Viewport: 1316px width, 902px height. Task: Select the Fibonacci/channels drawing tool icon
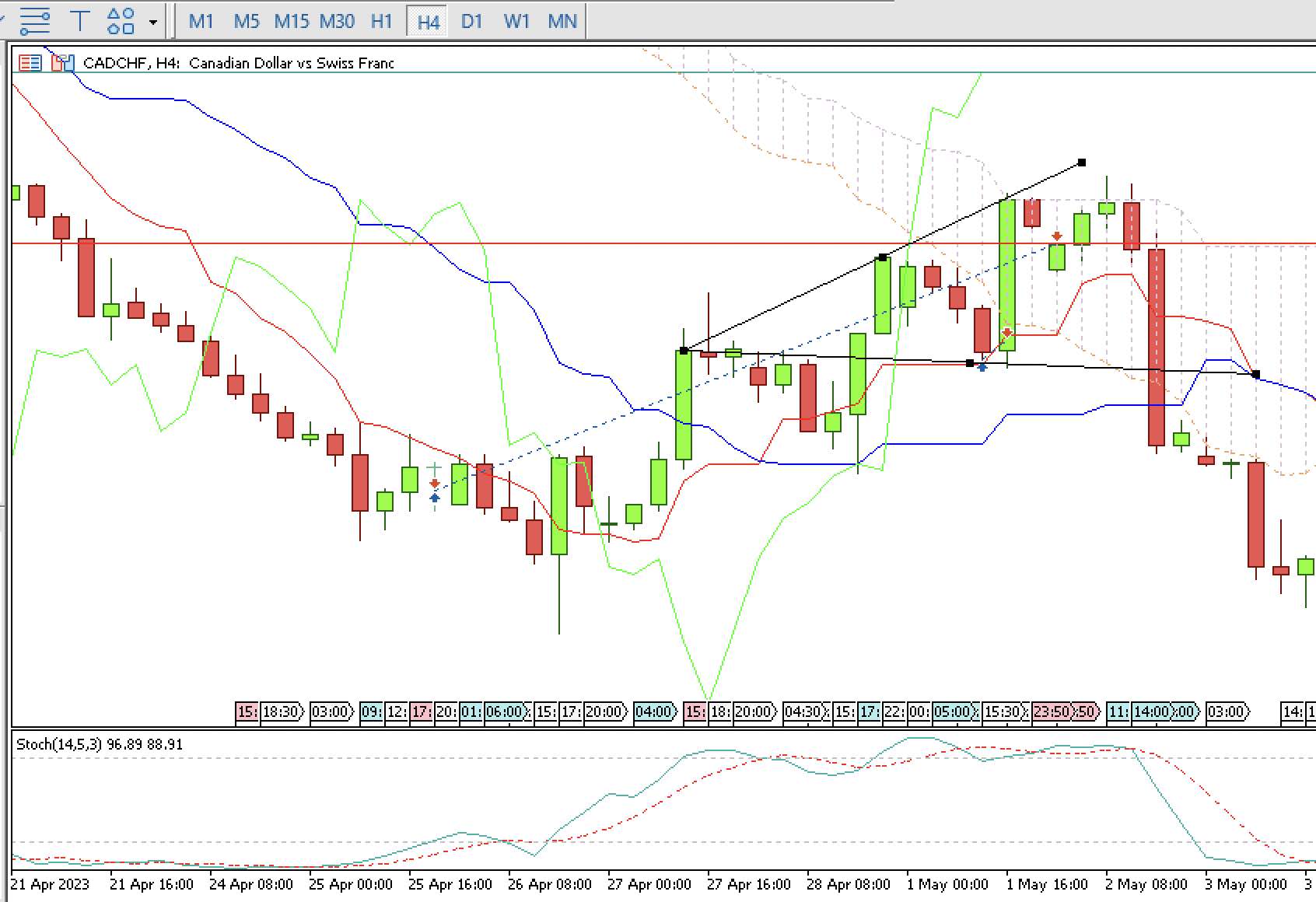[x=35, y=20]
